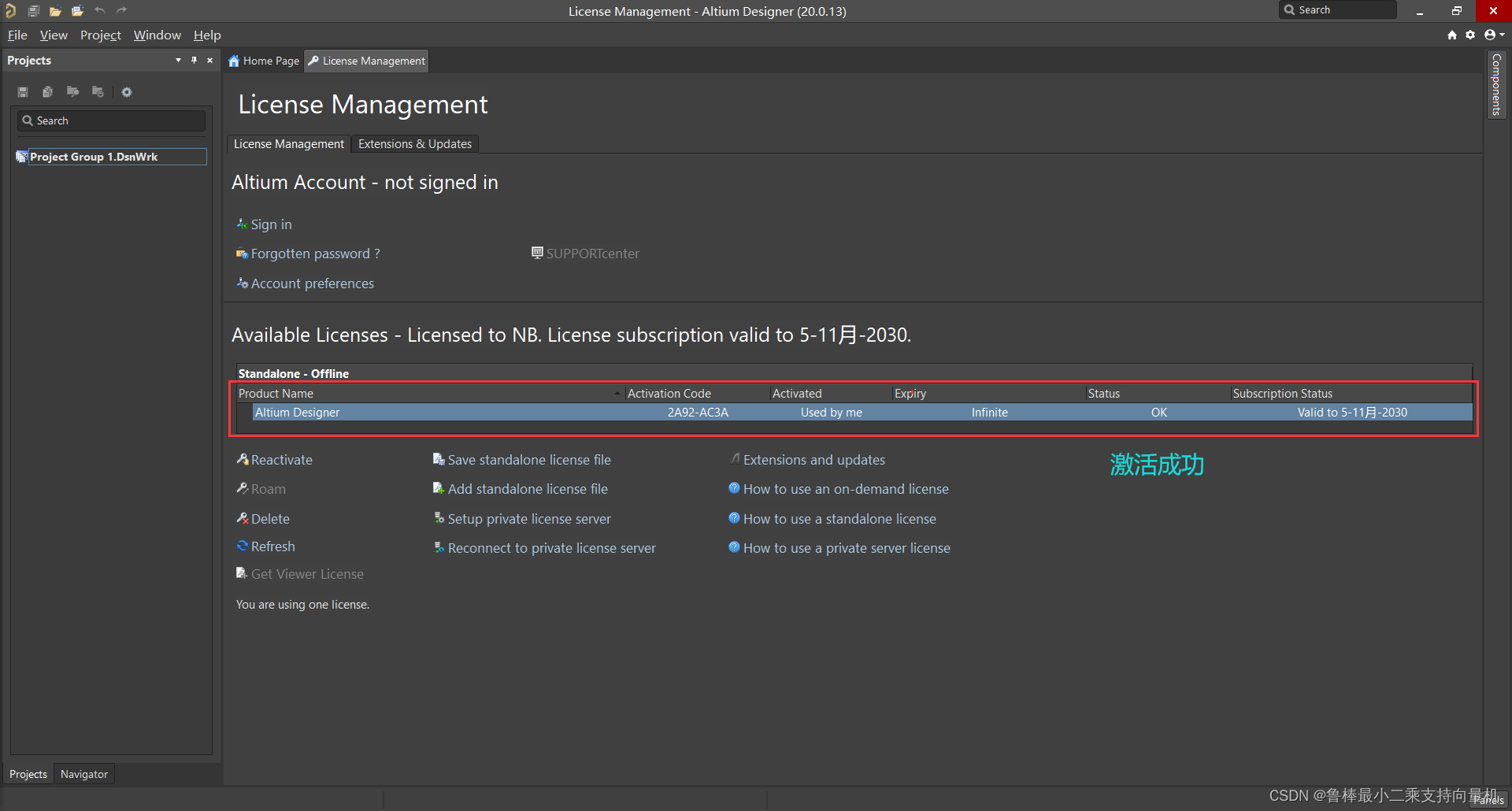This screenshot has height=811, width=1512.
Task: Open preferences via top-right gear icon
Action: click(x=1470, y=35)
